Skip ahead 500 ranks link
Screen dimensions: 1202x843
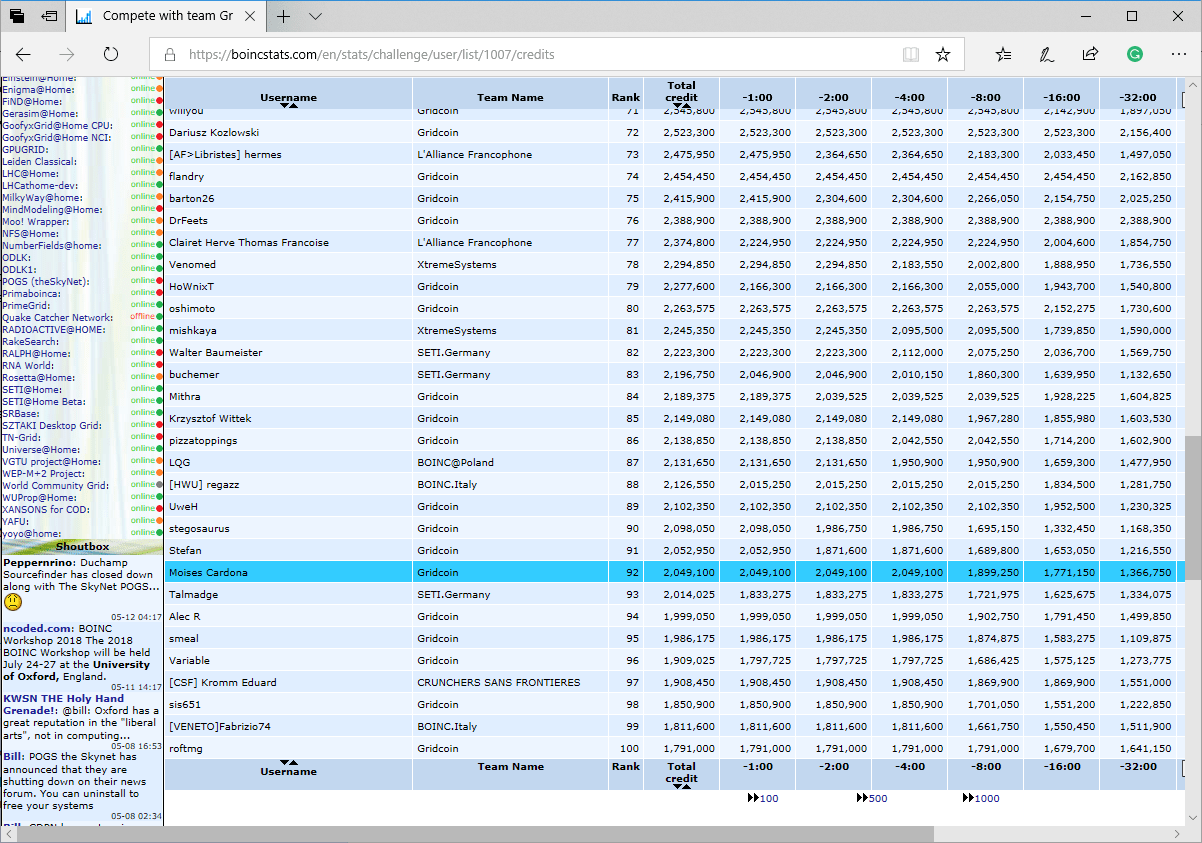coord(872,798)
